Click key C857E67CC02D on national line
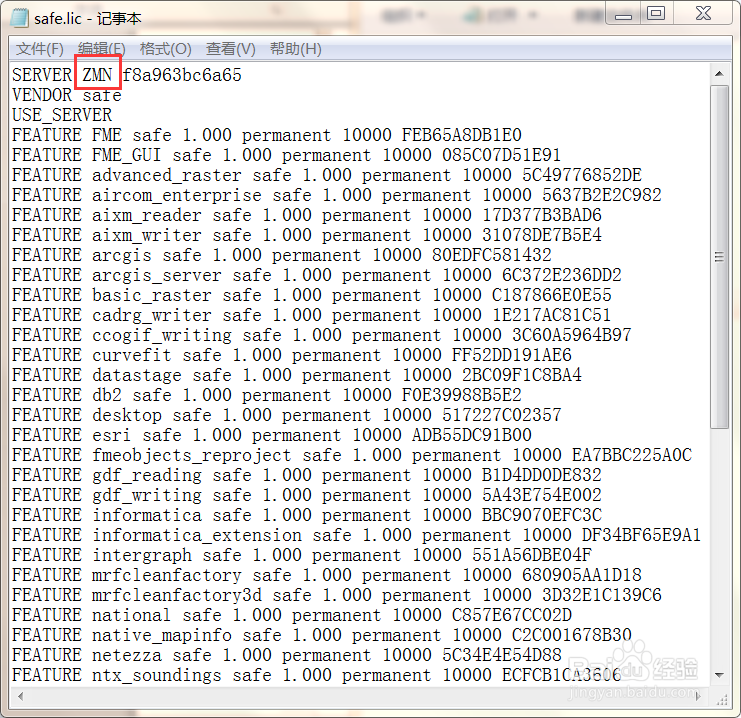 coord(512,615)
